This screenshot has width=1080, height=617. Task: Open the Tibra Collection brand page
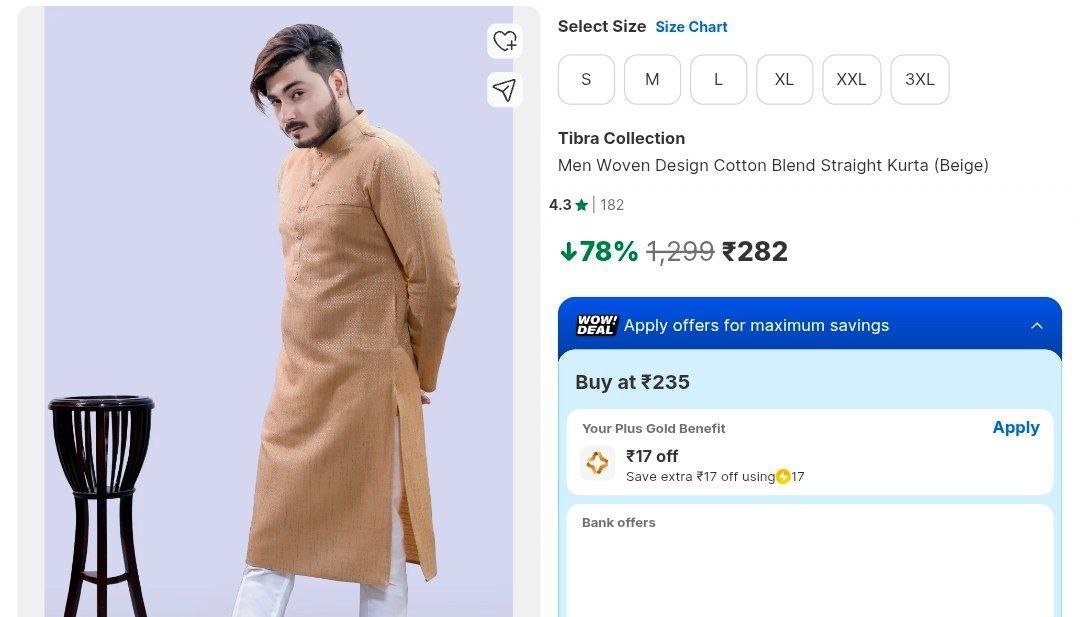pos(621,138)
